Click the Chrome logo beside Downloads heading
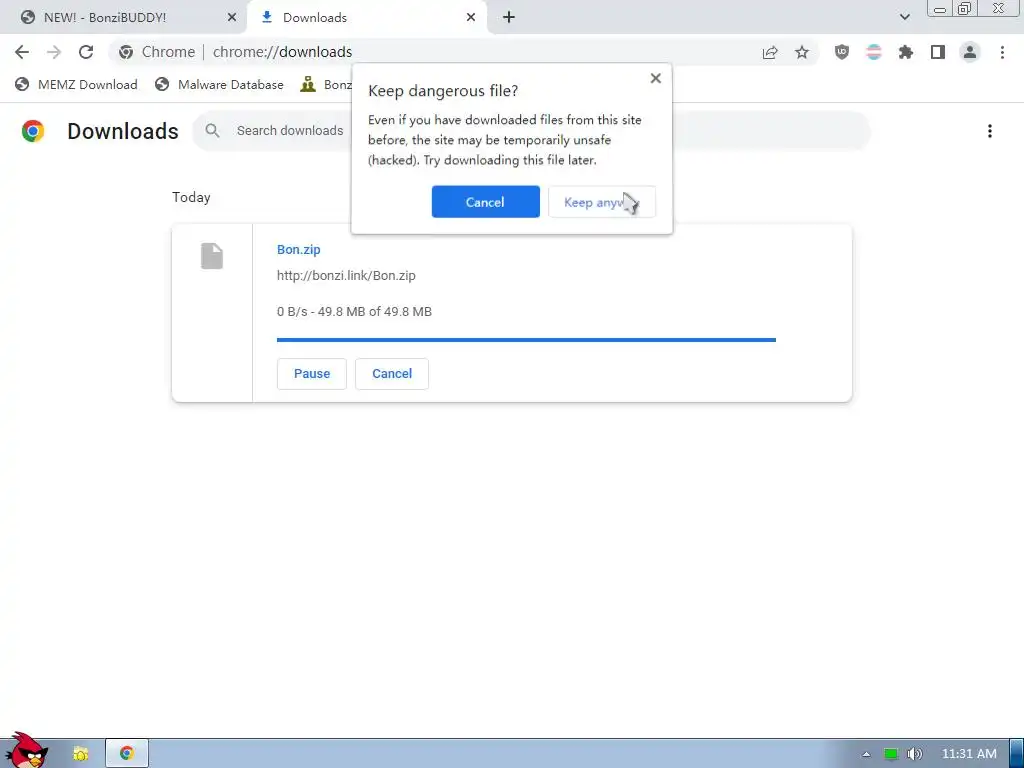1024x768 pixels. [x=33, y=131]
